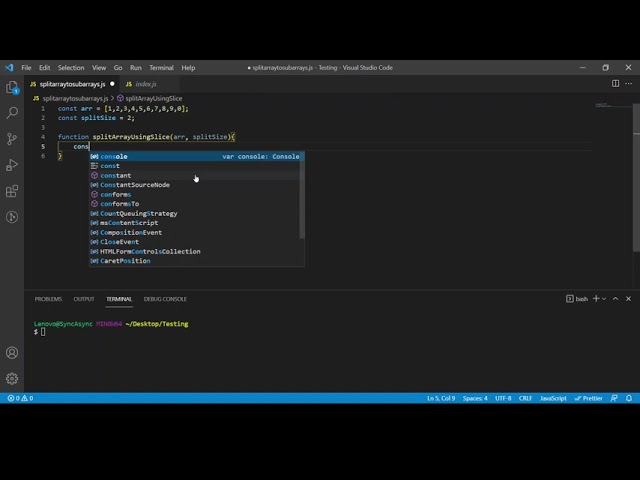640x480 pixels.
Task: Select the Terminal panel tab
Action: 119,299
